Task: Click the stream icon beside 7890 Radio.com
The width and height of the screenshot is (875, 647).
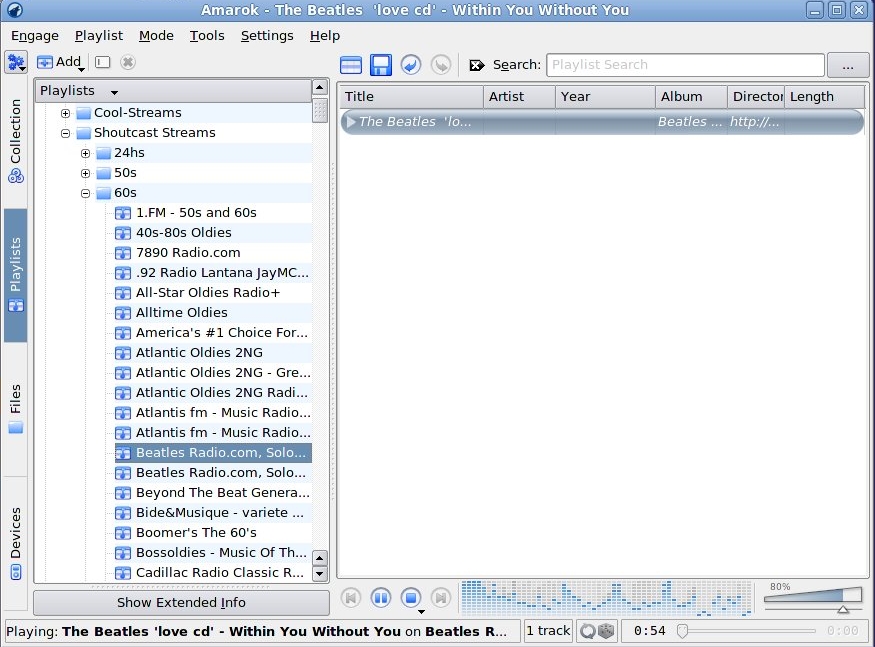Action: point(123,253)
